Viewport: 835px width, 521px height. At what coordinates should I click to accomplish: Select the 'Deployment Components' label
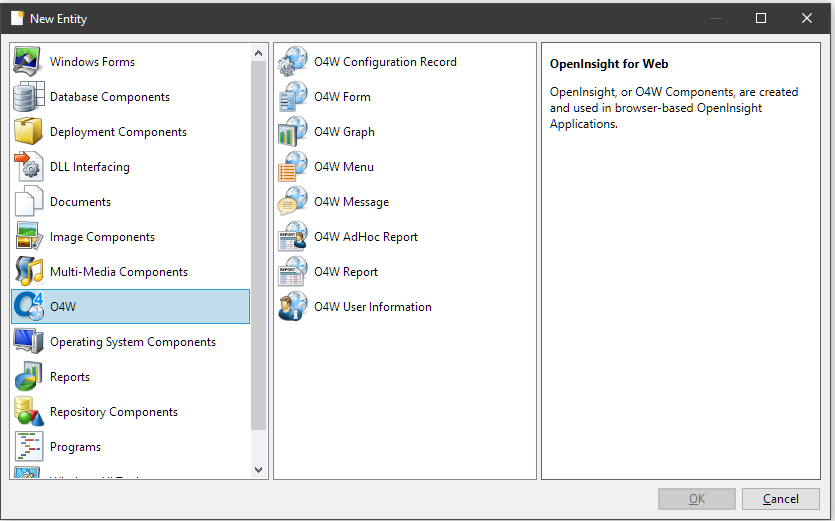pyautogui.click(x=118, y=132)
